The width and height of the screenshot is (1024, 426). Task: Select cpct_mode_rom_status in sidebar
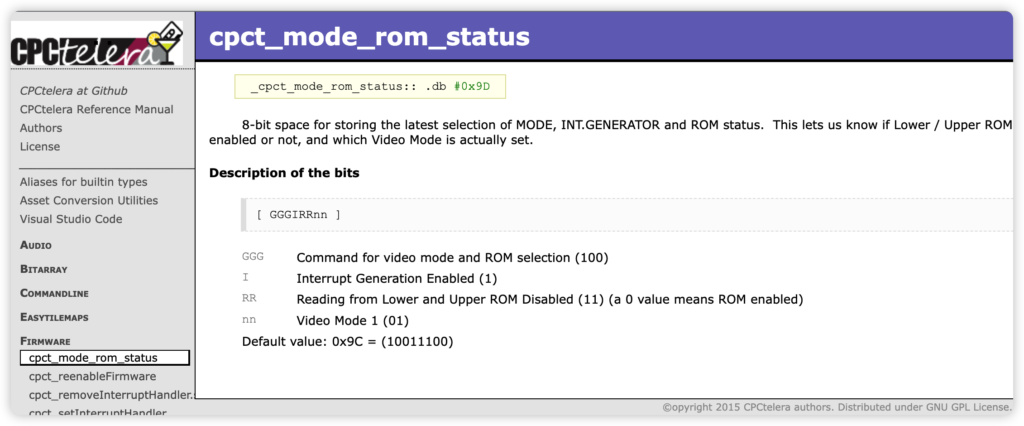coord(104,357)
